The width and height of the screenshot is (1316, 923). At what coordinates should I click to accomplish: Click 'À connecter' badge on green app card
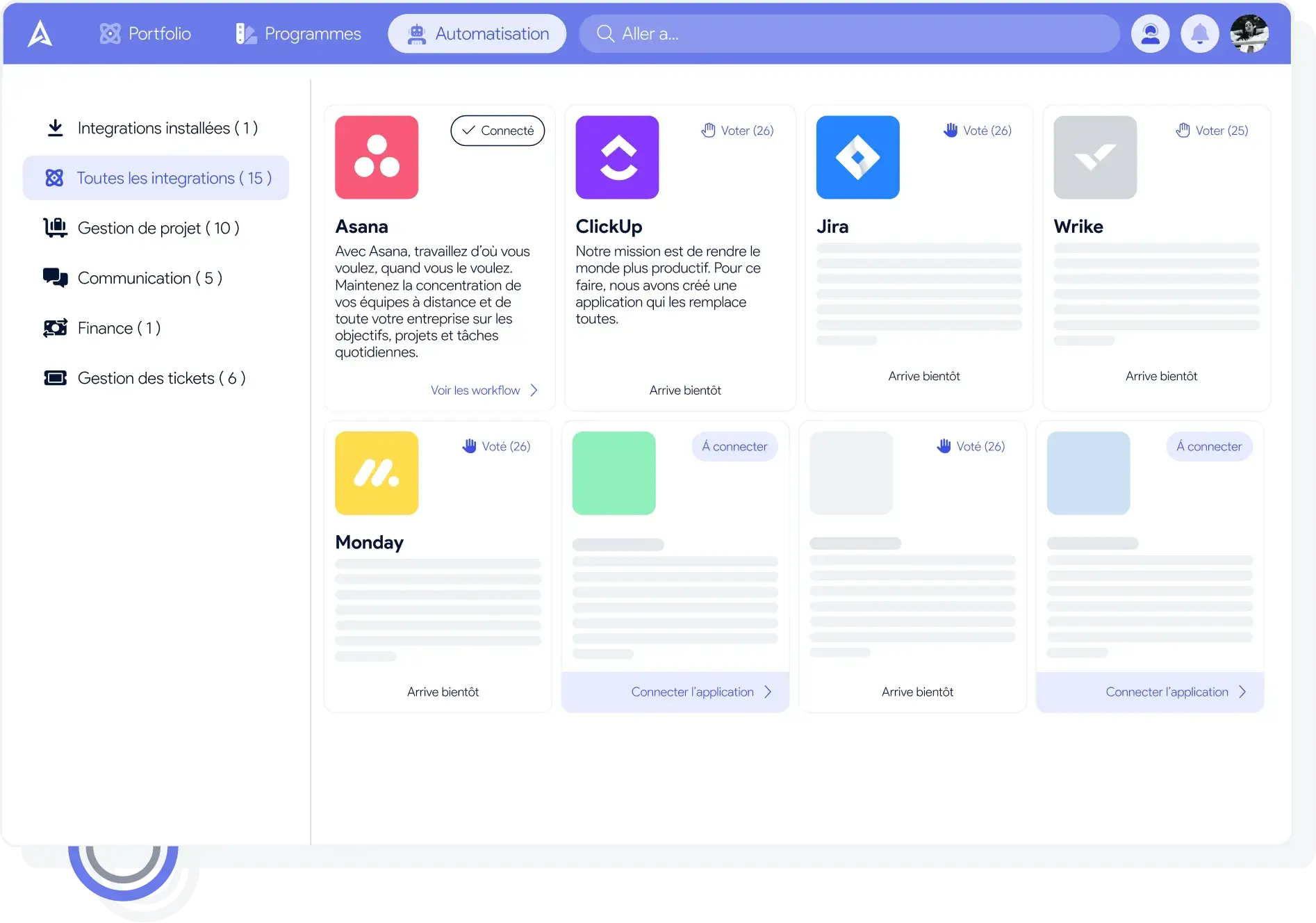(734, 446)
